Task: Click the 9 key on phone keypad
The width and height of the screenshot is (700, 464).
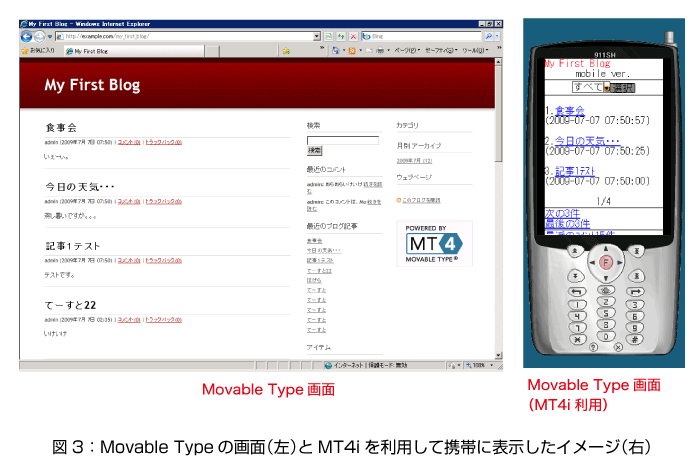Action: click(x=635, y=328)
